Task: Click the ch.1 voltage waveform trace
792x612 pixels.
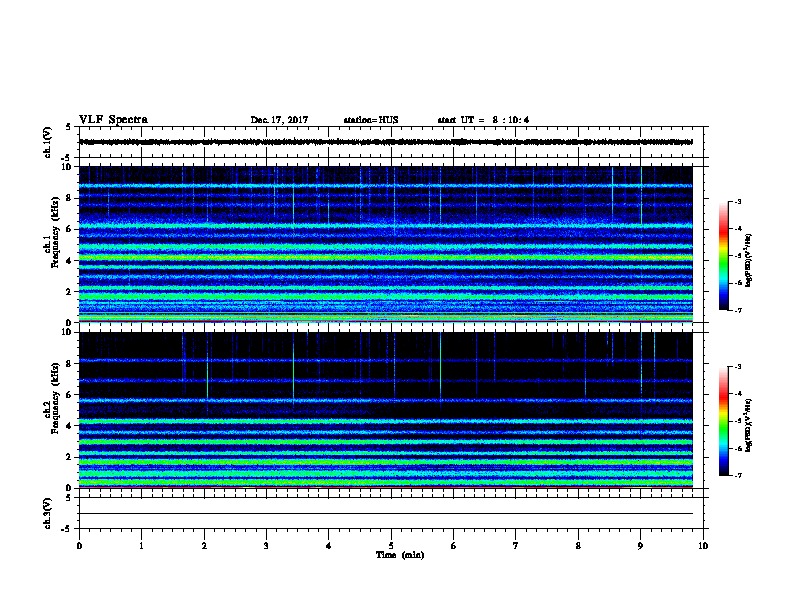Action: click(x=386, y=142)
